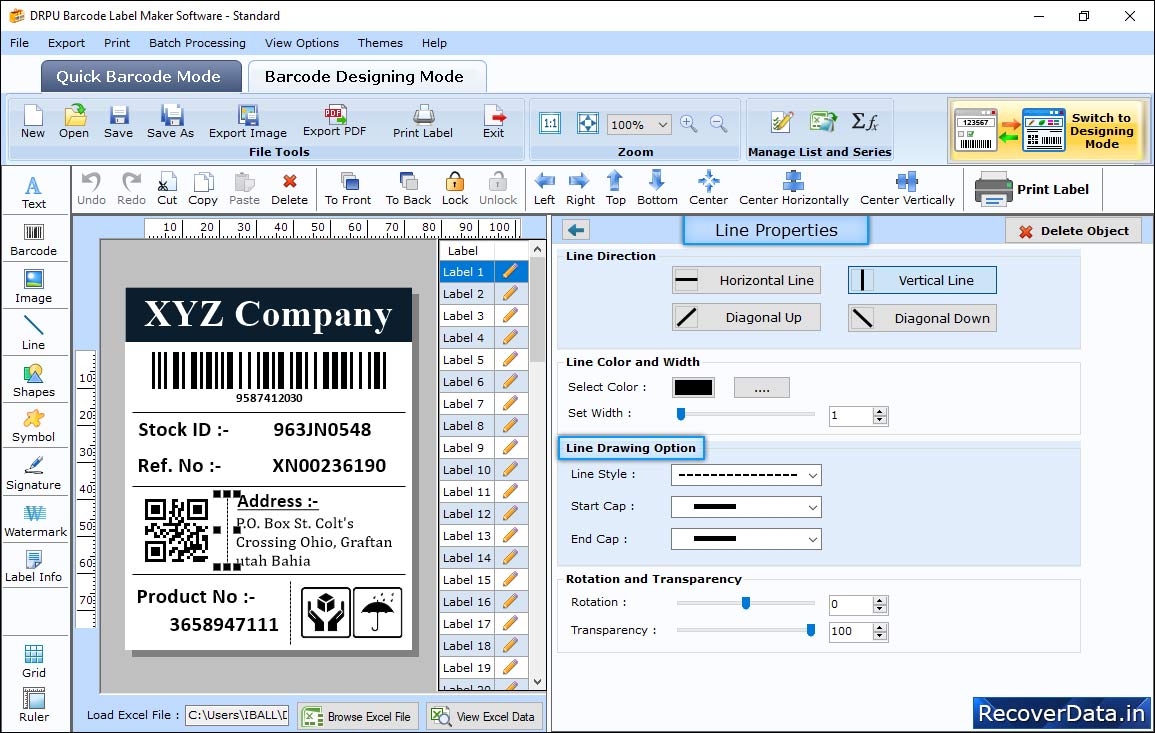Image resolution: width=1155 pixels, height=733 pixels.
Task: Switch to Barcode Designing Mode tab
Action: (366, 77)
